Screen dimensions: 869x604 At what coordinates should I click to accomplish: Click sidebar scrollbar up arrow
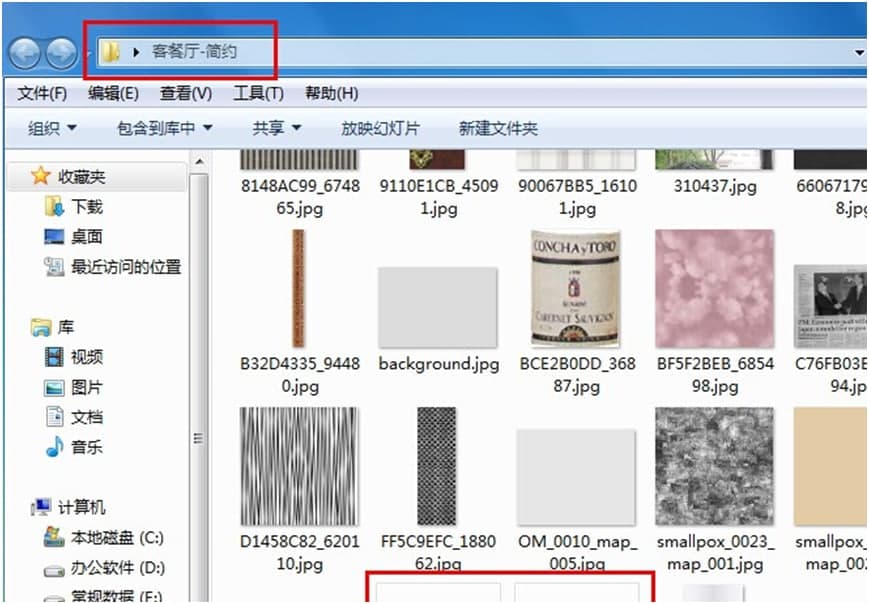[x=200, y=162]
